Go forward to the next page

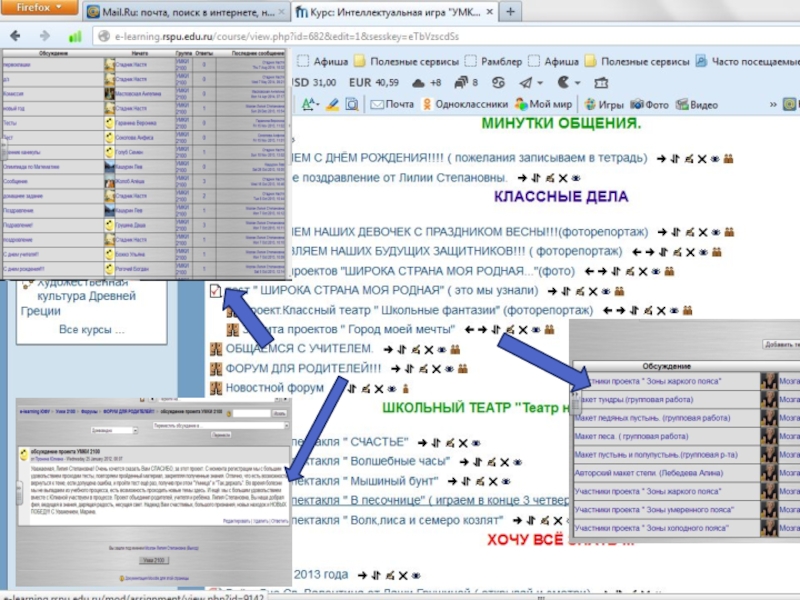[x=45, y=36]
